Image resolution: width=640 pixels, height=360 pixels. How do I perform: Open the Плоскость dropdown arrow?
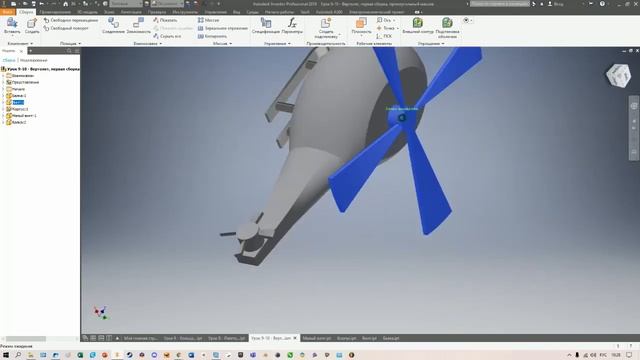[x=361, y=36]
